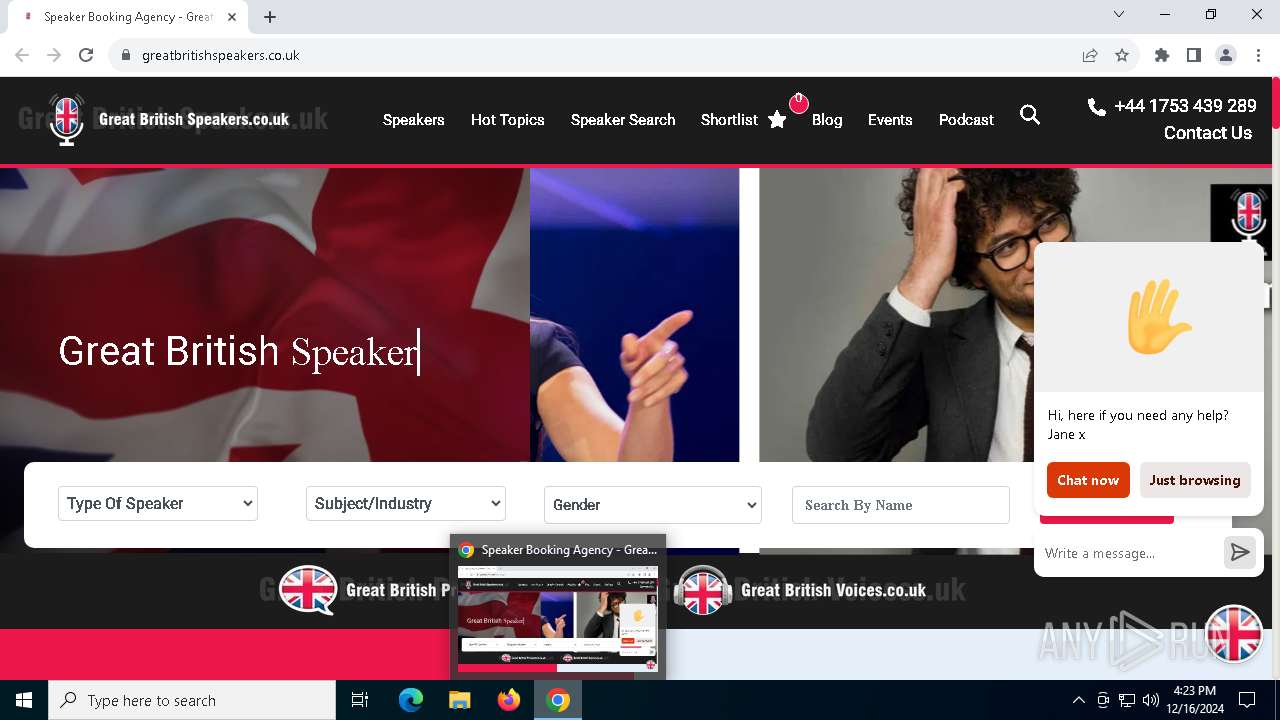This screenshot has height=720, width=1280.
Task: Click the Contact Us link
Action: click(1208, 133)
